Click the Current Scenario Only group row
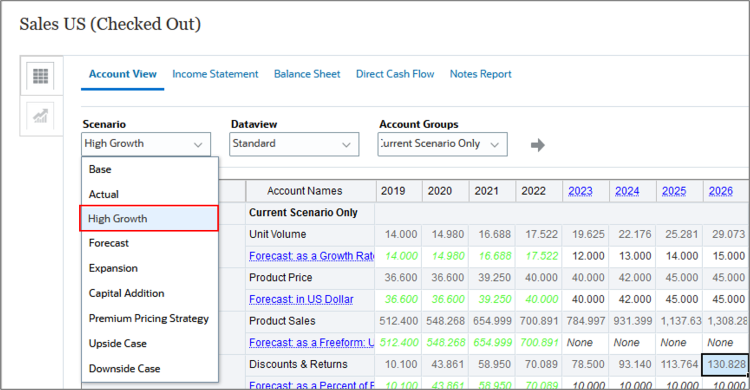The height and width of the screenshot is (390, 750). [x=303, y=212]
